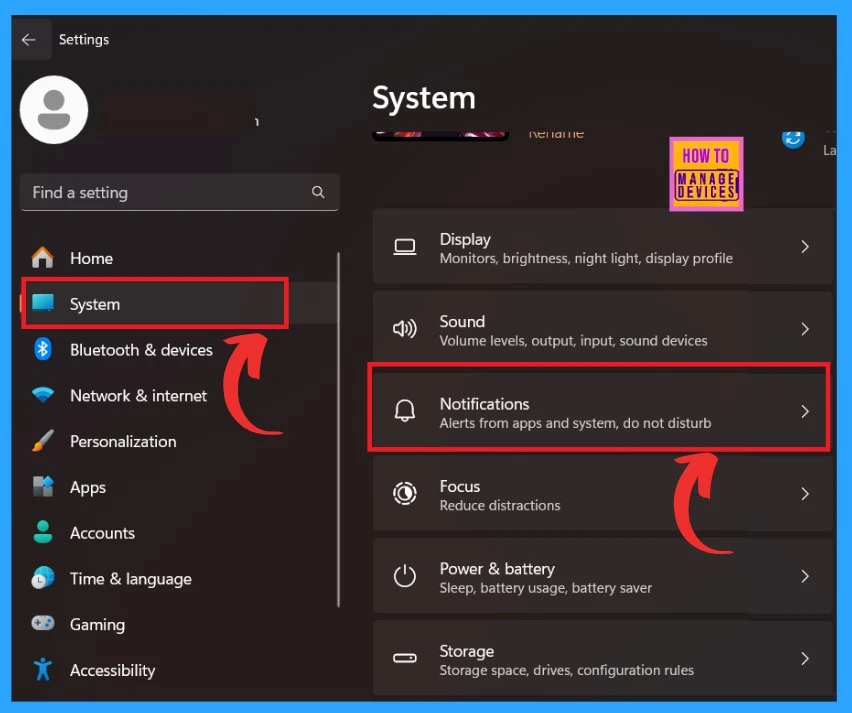Click the Sound speaker icon
The image size is (852, 713).
(x=405, y=329)
